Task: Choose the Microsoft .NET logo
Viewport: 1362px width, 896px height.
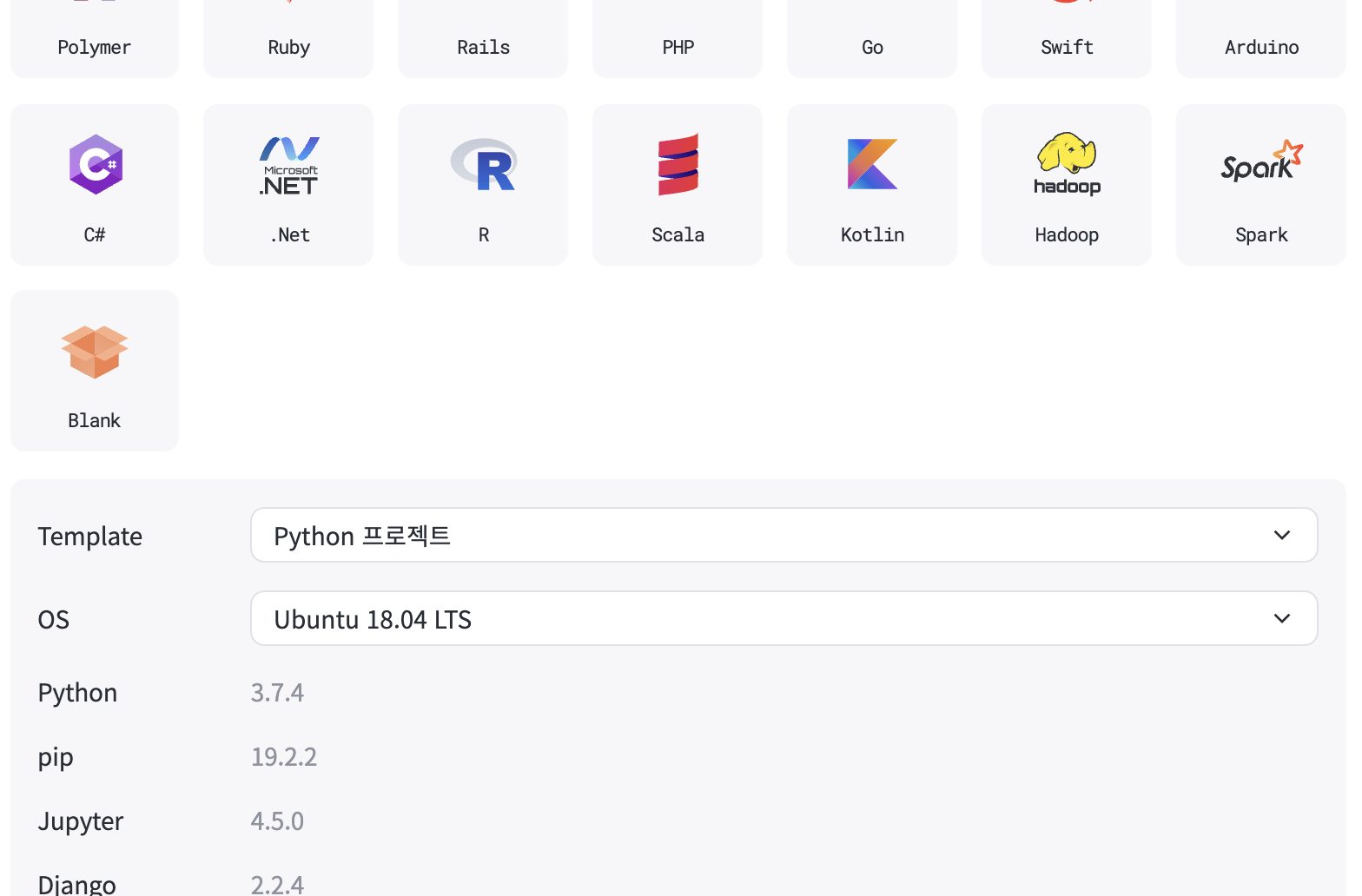Action: pos(289,165)
